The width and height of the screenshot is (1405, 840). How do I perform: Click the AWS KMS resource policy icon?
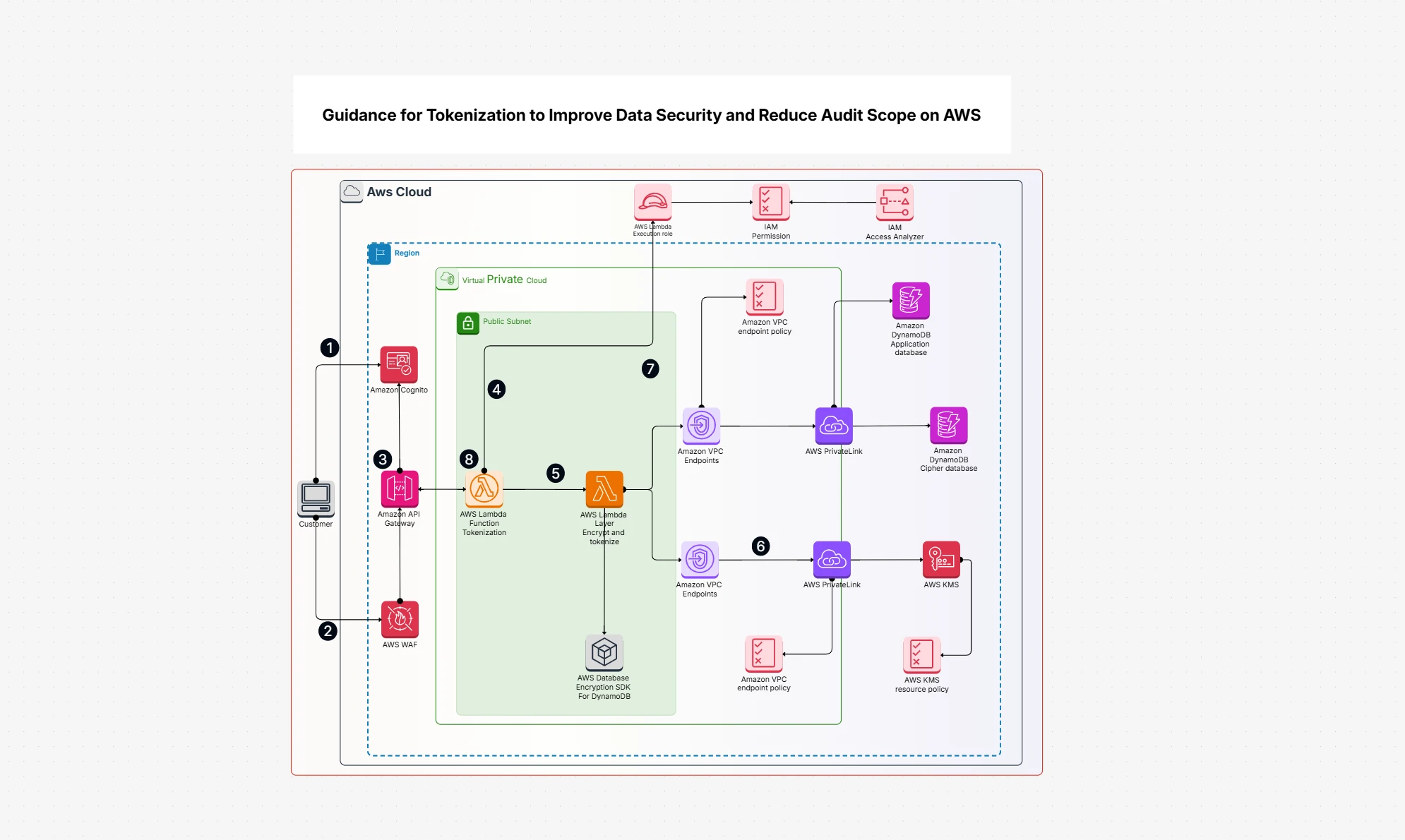pyautogui.click(x=921, y=655)
